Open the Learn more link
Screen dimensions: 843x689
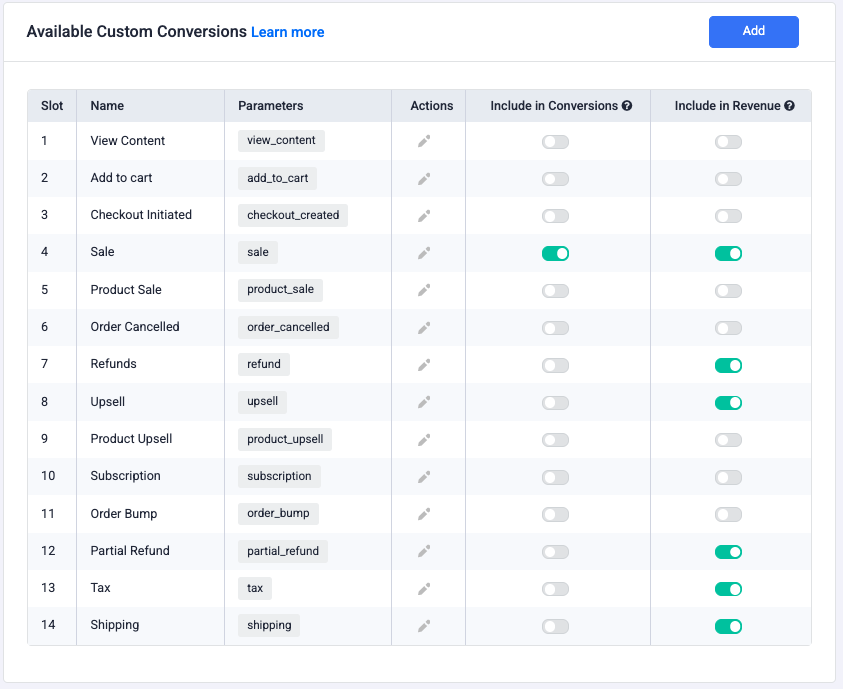pyautogui.click(x=287, y=32)
